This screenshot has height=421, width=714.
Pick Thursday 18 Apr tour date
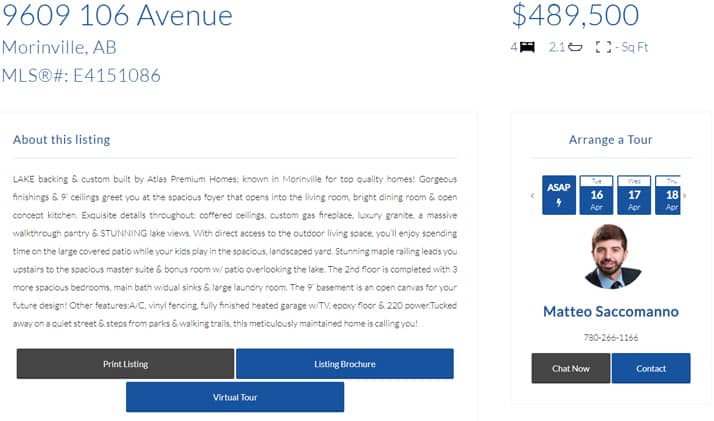pyautogui.click(x=668, y=195)
